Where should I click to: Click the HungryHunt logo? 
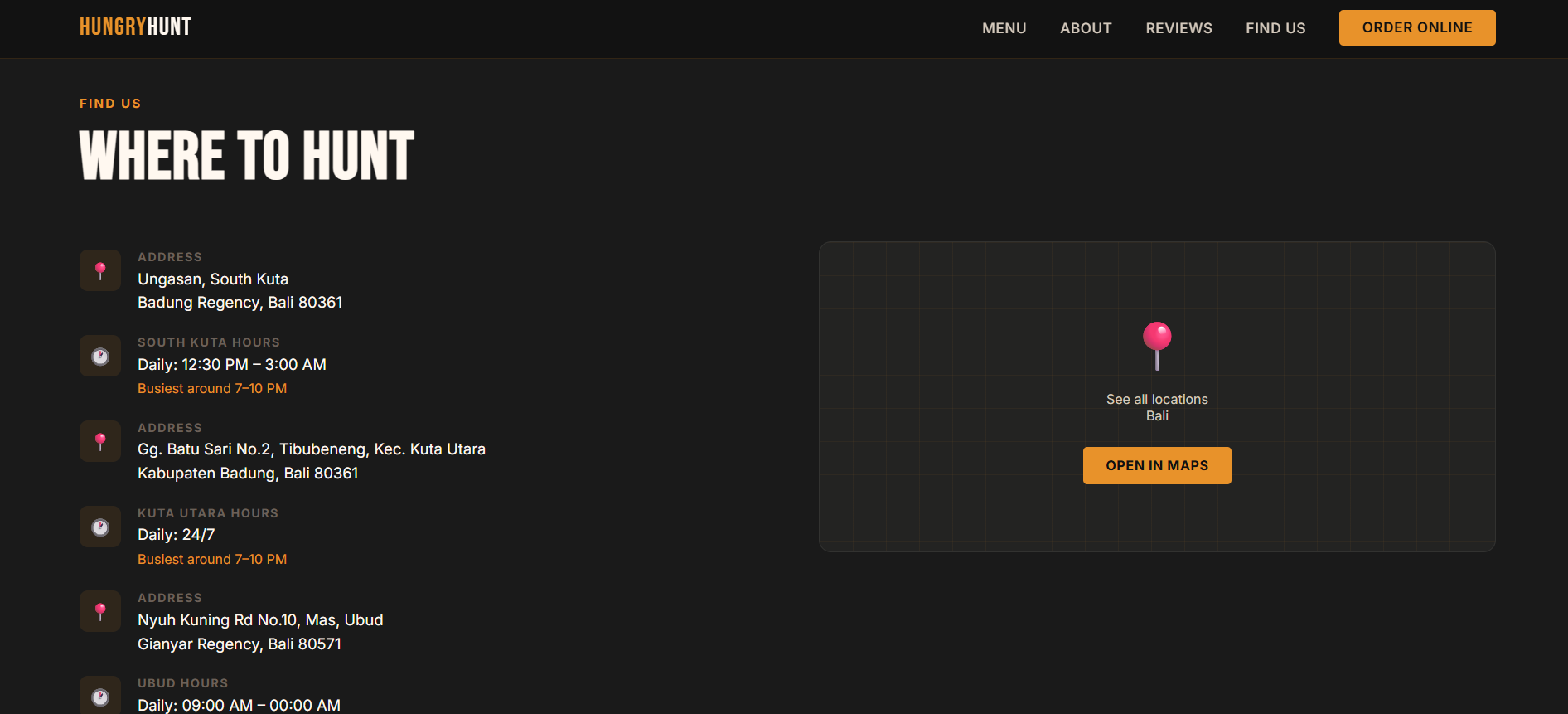point(135,27)
